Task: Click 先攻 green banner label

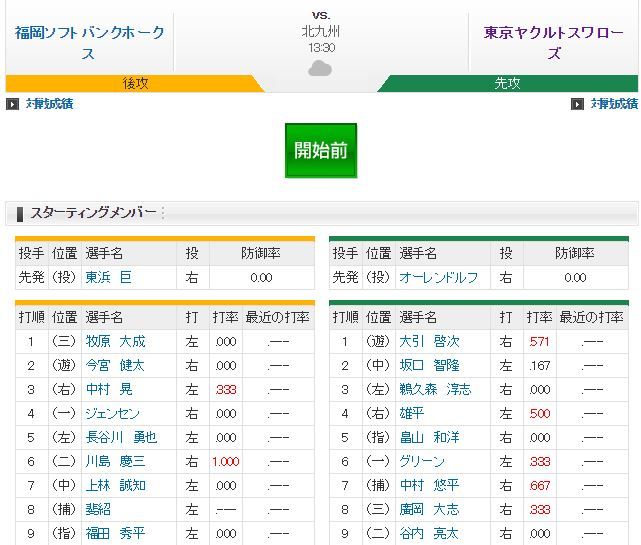Action: pos(507,83)
